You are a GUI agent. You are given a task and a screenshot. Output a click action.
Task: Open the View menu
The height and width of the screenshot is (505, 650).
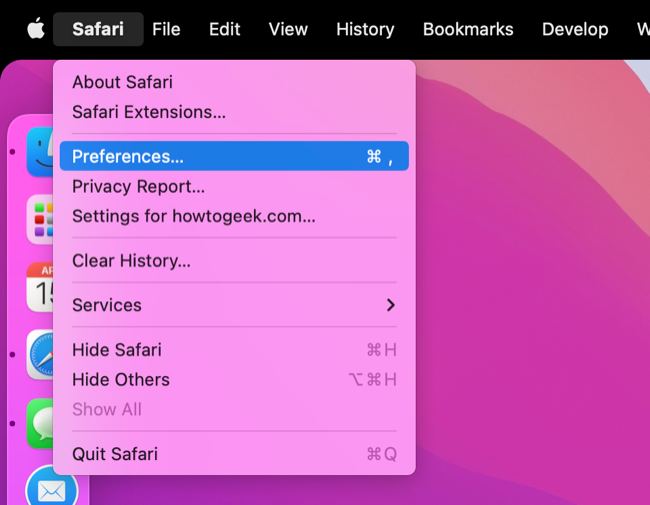[x=288, y=29]
